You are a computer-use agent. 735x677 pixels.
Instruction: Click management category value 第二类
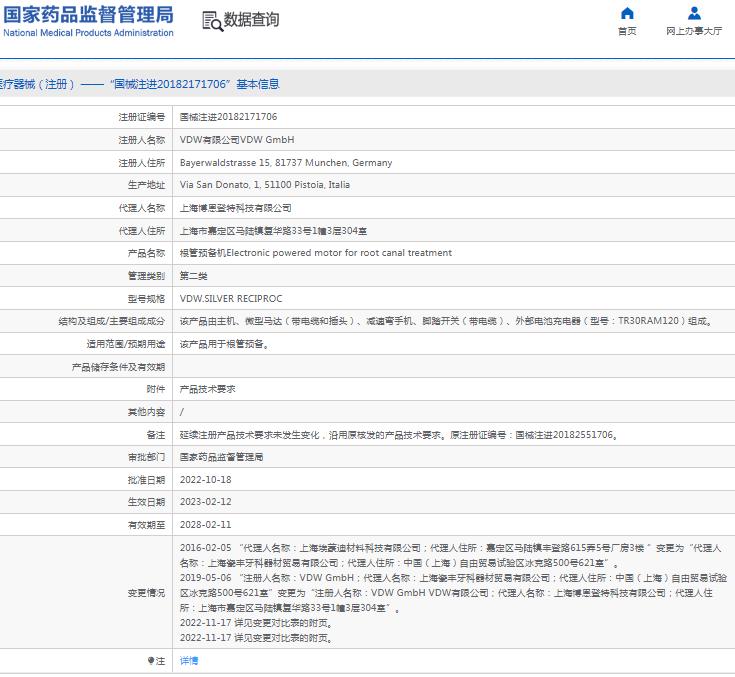pos(193,276)
